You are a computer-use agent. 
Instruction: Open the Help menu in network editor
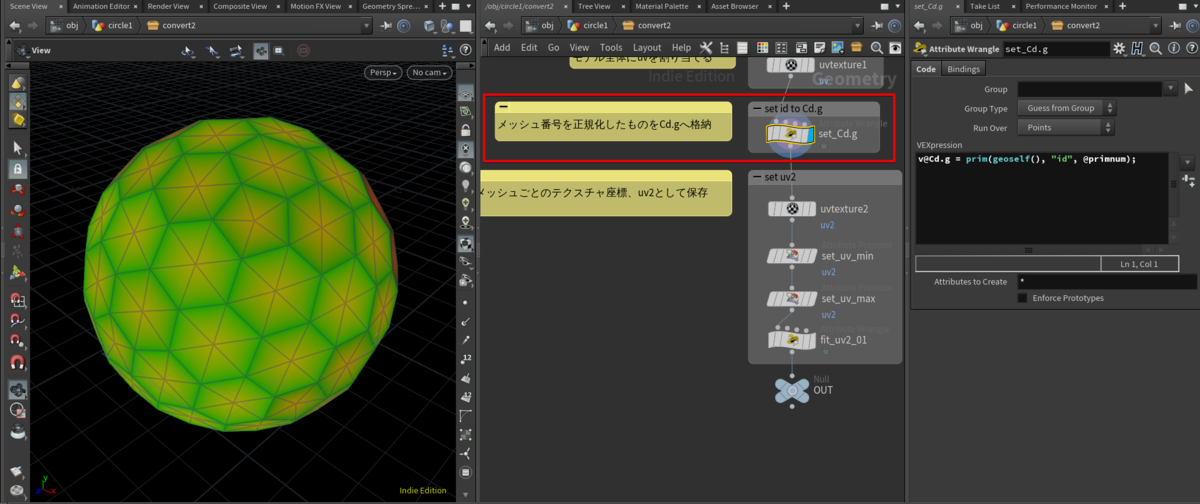[681, 47]
